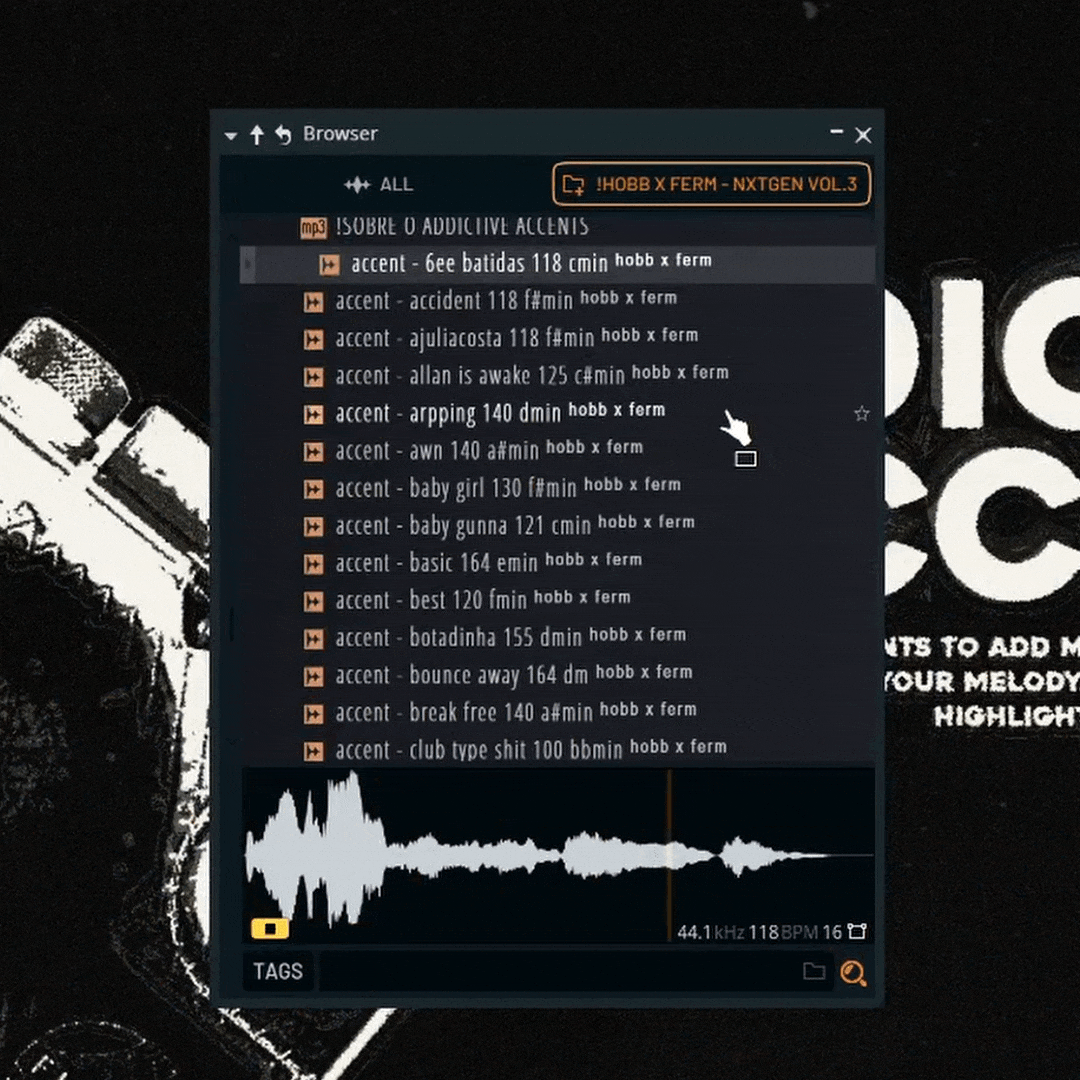1080x1080 pixels.
Task: Click the waveform preview playback position marker
Action: [669, 850]
